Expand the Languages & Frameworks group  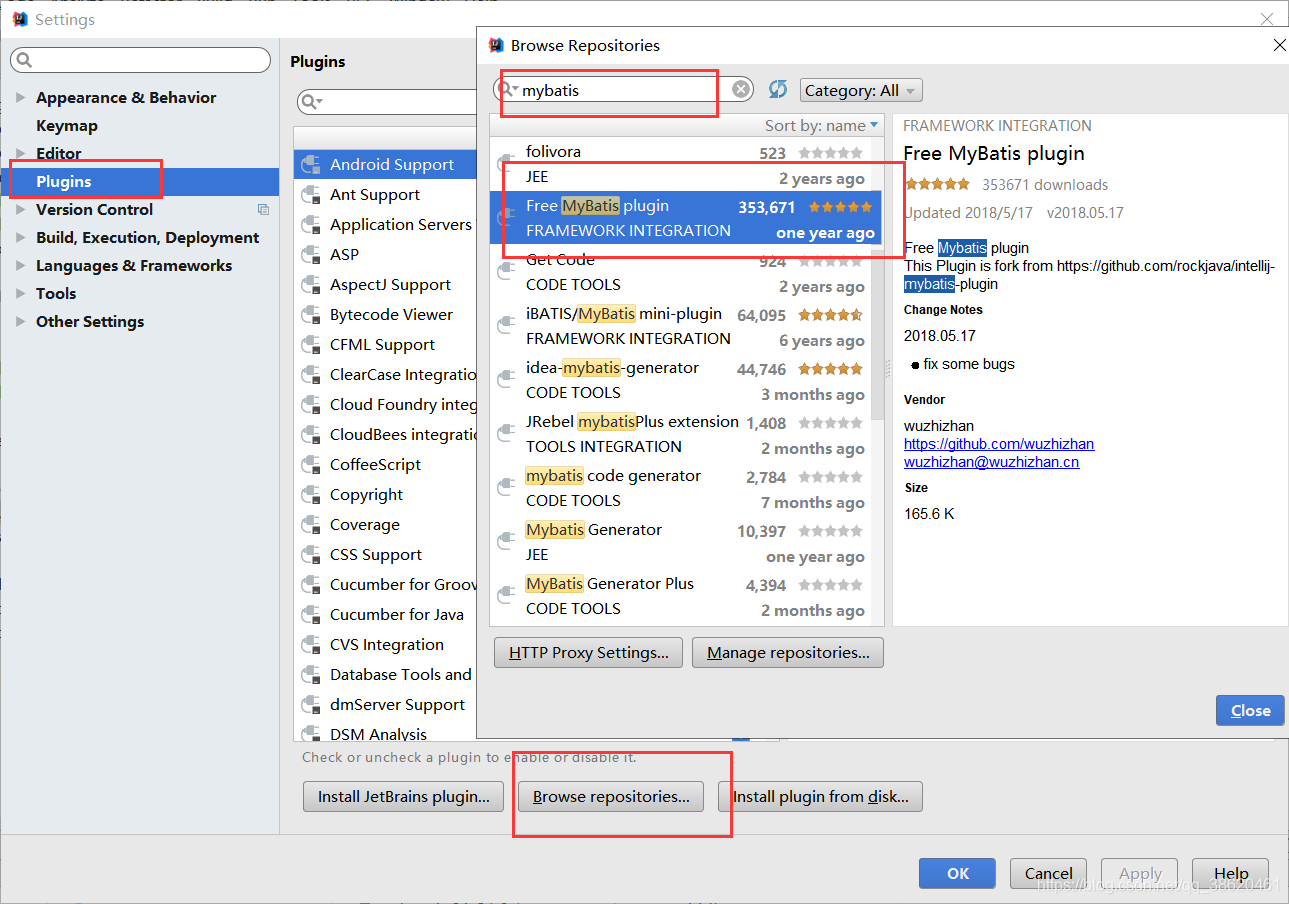[x=20, y=266]
